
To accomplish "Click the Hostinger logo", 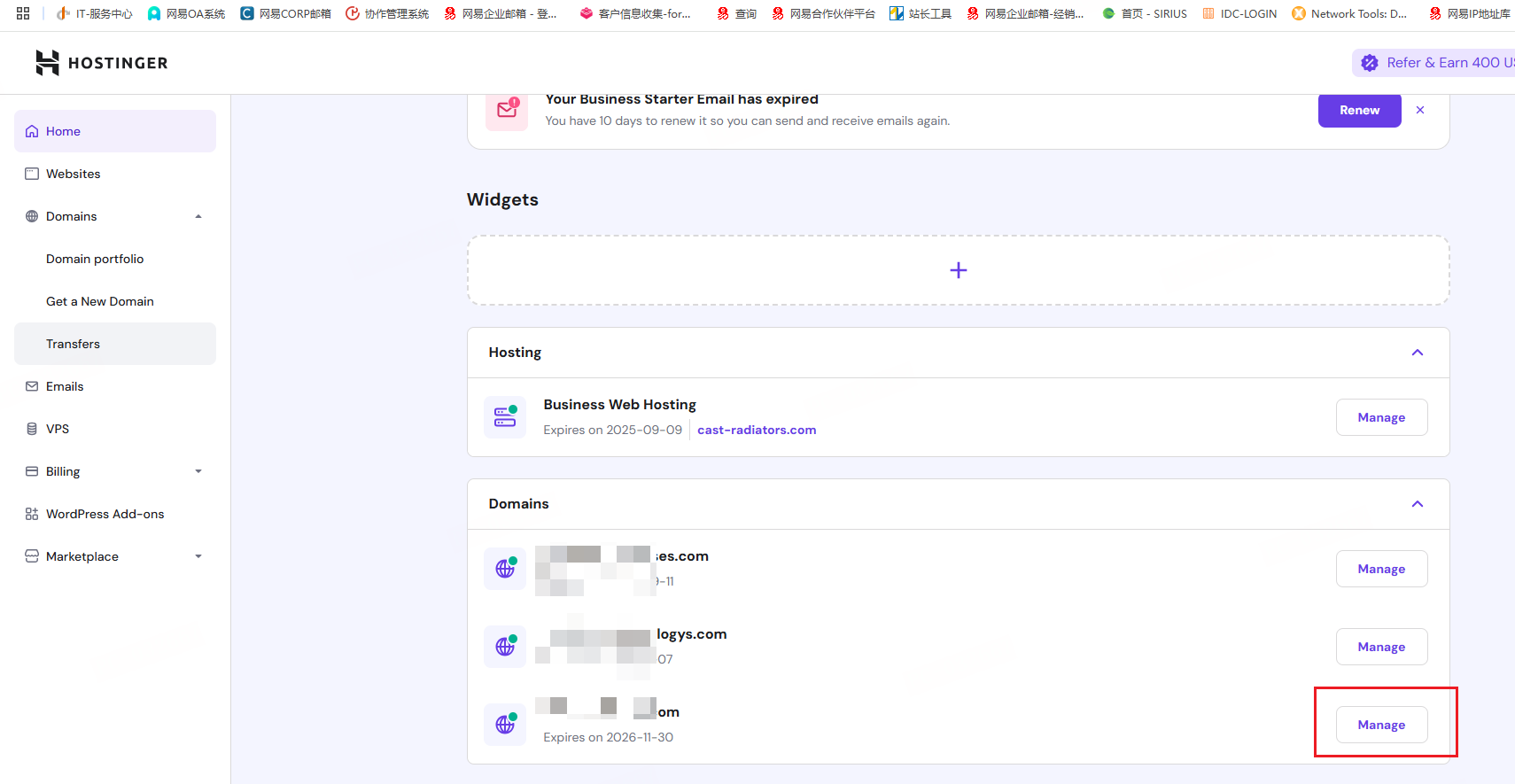I will [x=101, y=63].
